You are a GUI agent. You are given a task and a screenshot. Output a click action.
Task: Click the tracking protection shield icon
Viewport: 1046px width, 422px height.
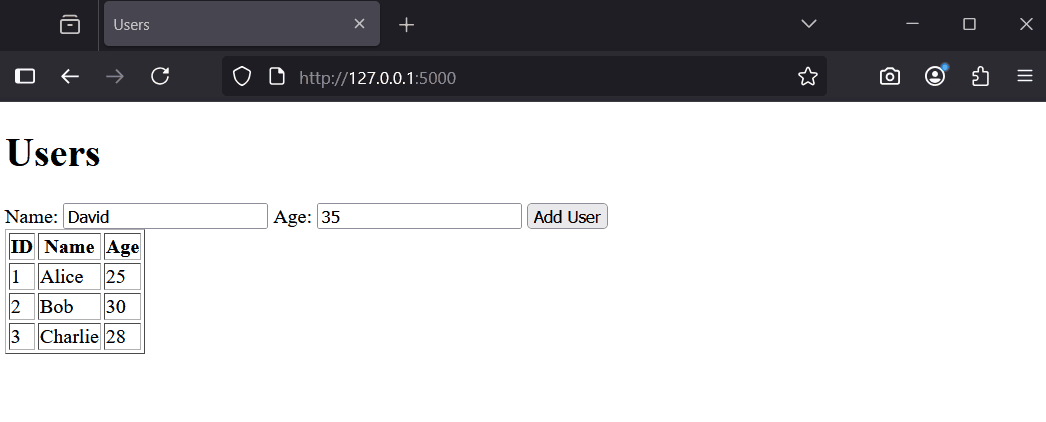(242, 76)
